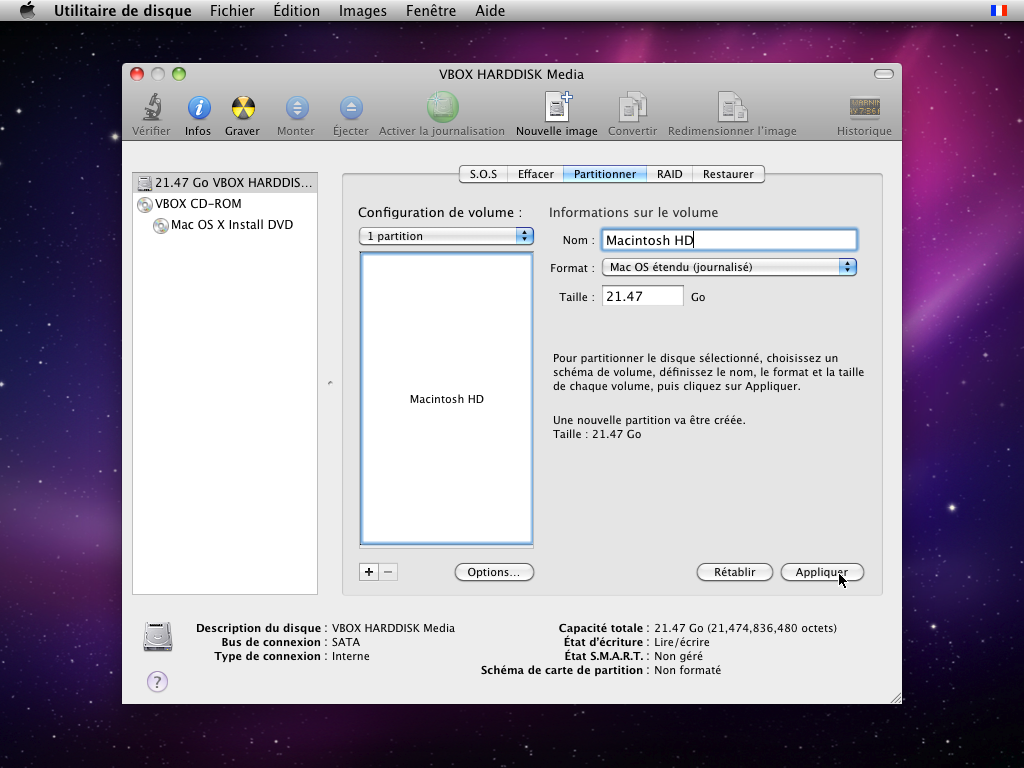Add a partition with the plus button

[369, 572]
